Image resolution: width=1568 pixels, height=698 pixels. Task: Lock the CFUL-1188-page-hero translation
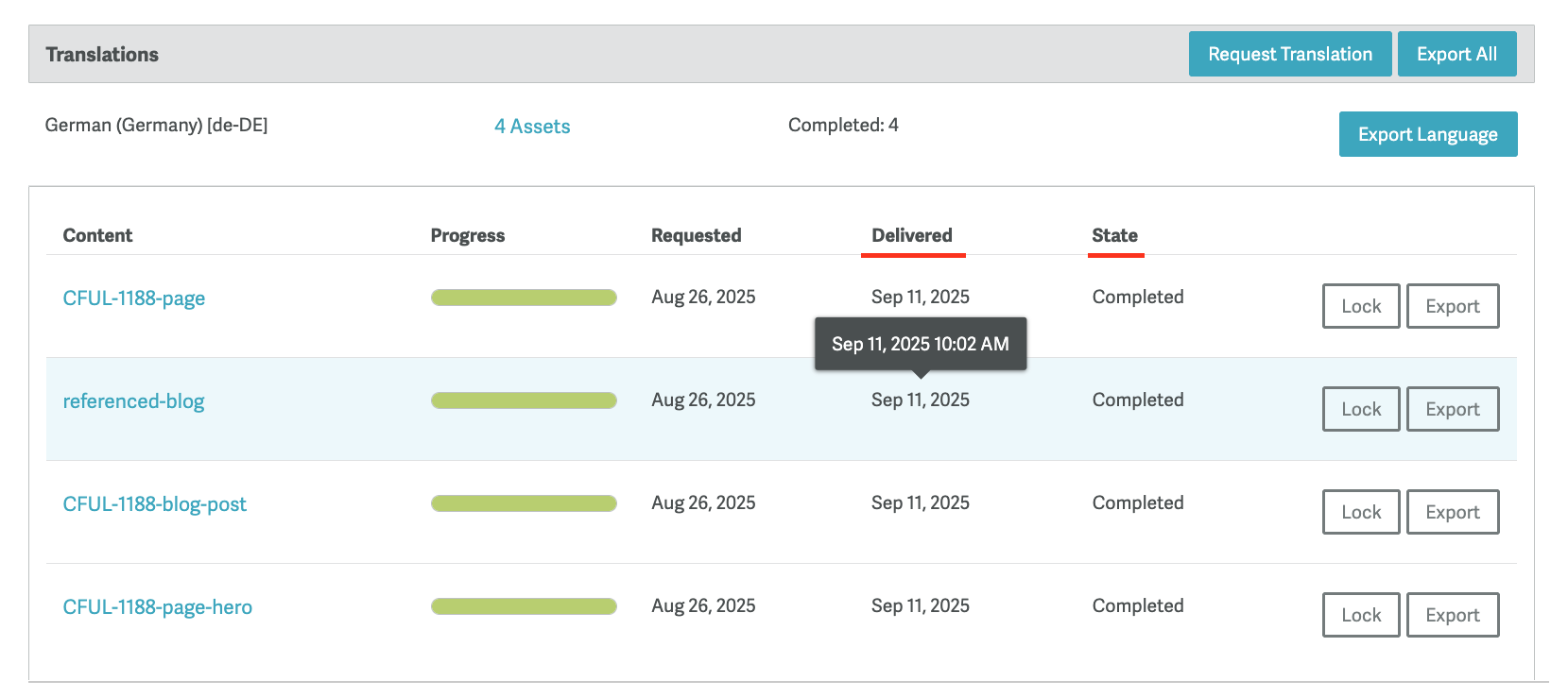pyautogui.click(x=1360, y=615)
